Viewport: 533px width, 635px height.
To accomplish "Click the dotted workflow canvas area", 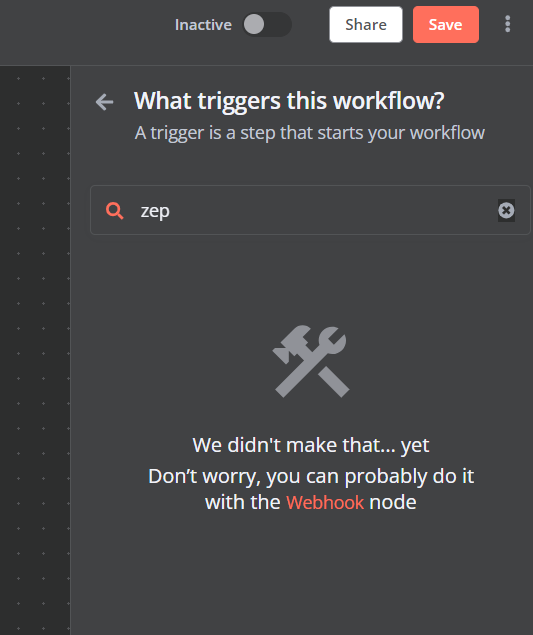I will click(35, 350).
